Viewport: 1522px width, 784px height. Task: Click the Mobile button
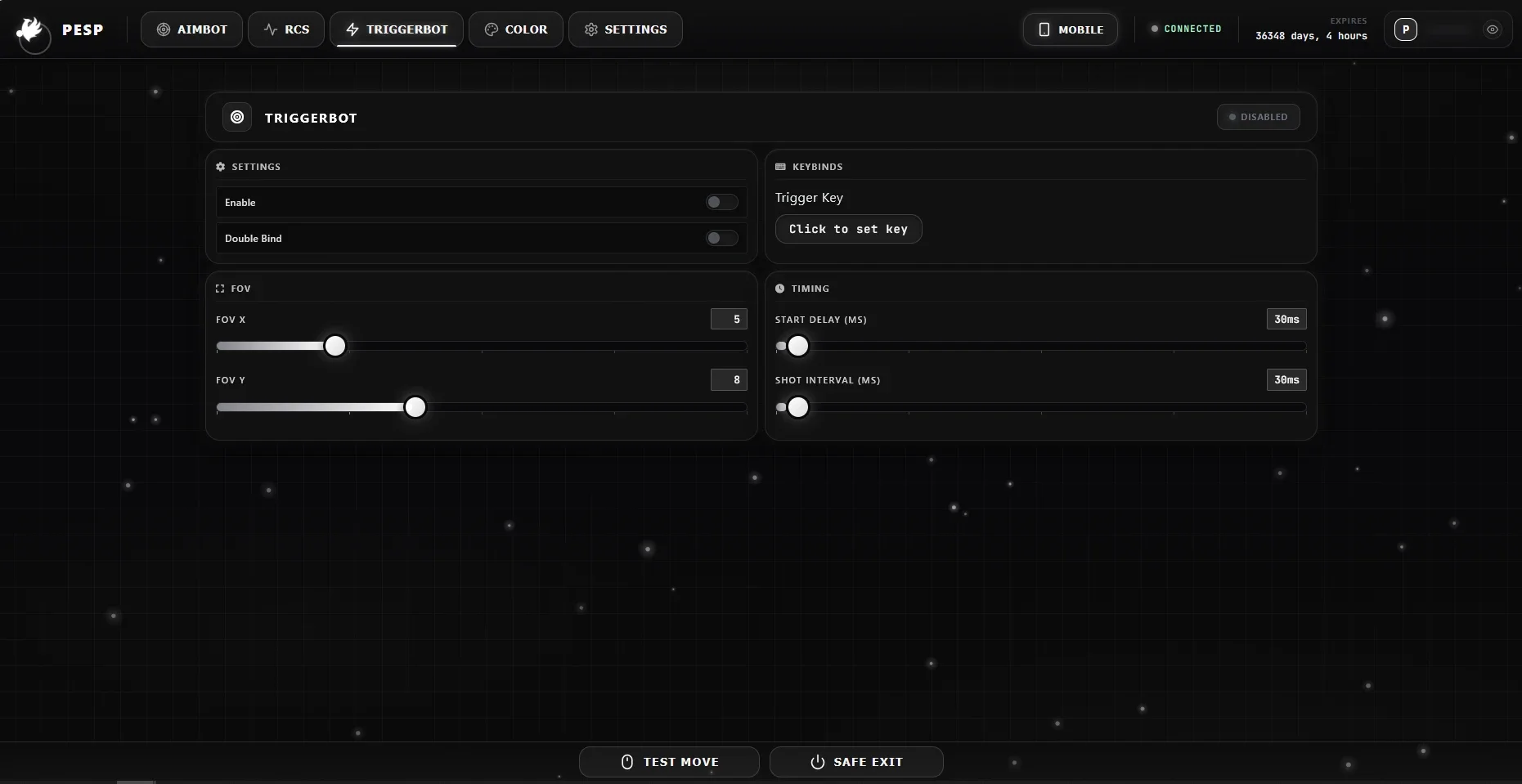1071,29
